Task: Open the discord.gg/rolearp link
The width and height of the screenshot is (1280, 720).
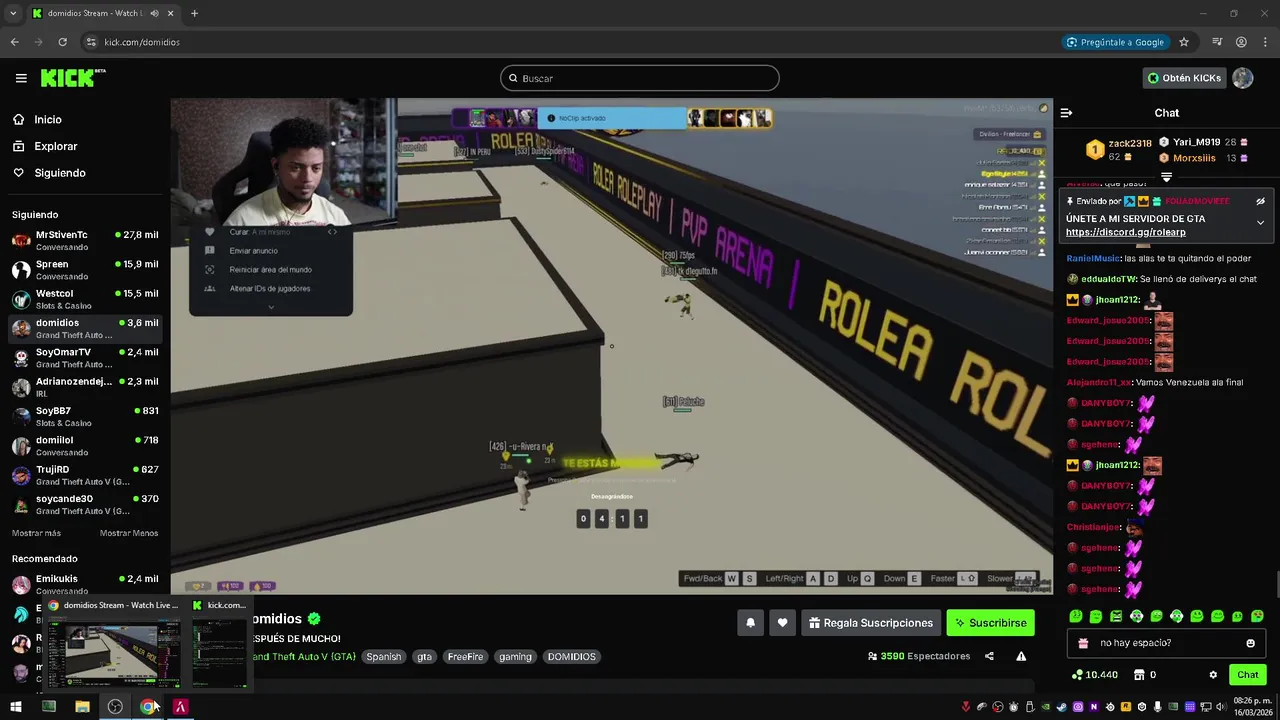Action: tap(1125, 232)
